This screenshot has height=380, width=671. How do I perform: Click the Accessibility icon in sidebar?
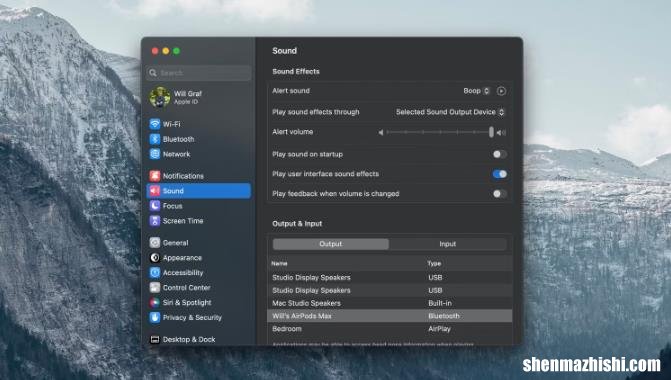coord(155,273)
